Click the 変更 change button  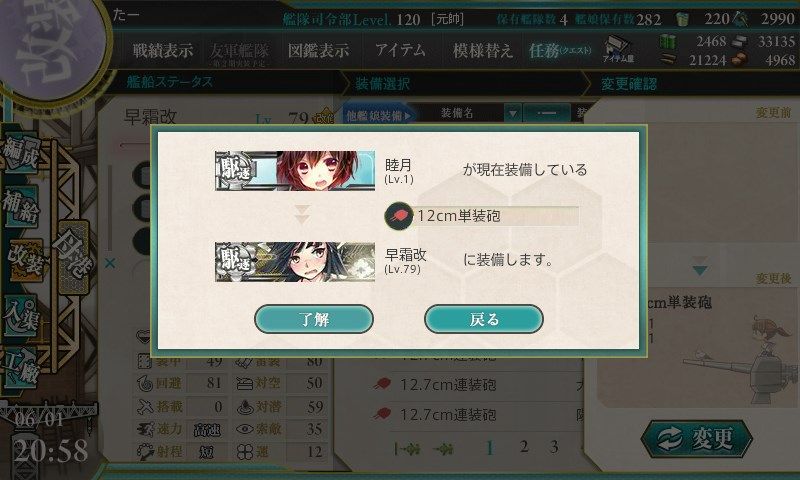click(x=697, y=439)
